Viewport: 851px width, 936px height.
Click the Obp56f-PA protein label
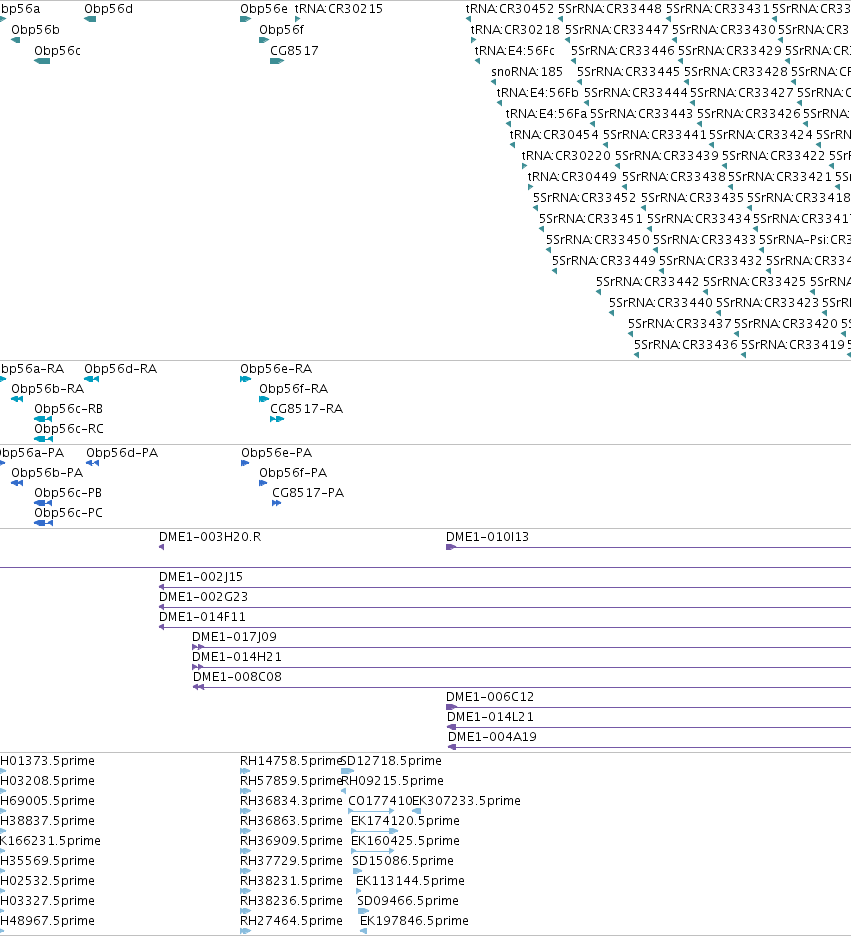pyautogui.click(x=293, y=473)
